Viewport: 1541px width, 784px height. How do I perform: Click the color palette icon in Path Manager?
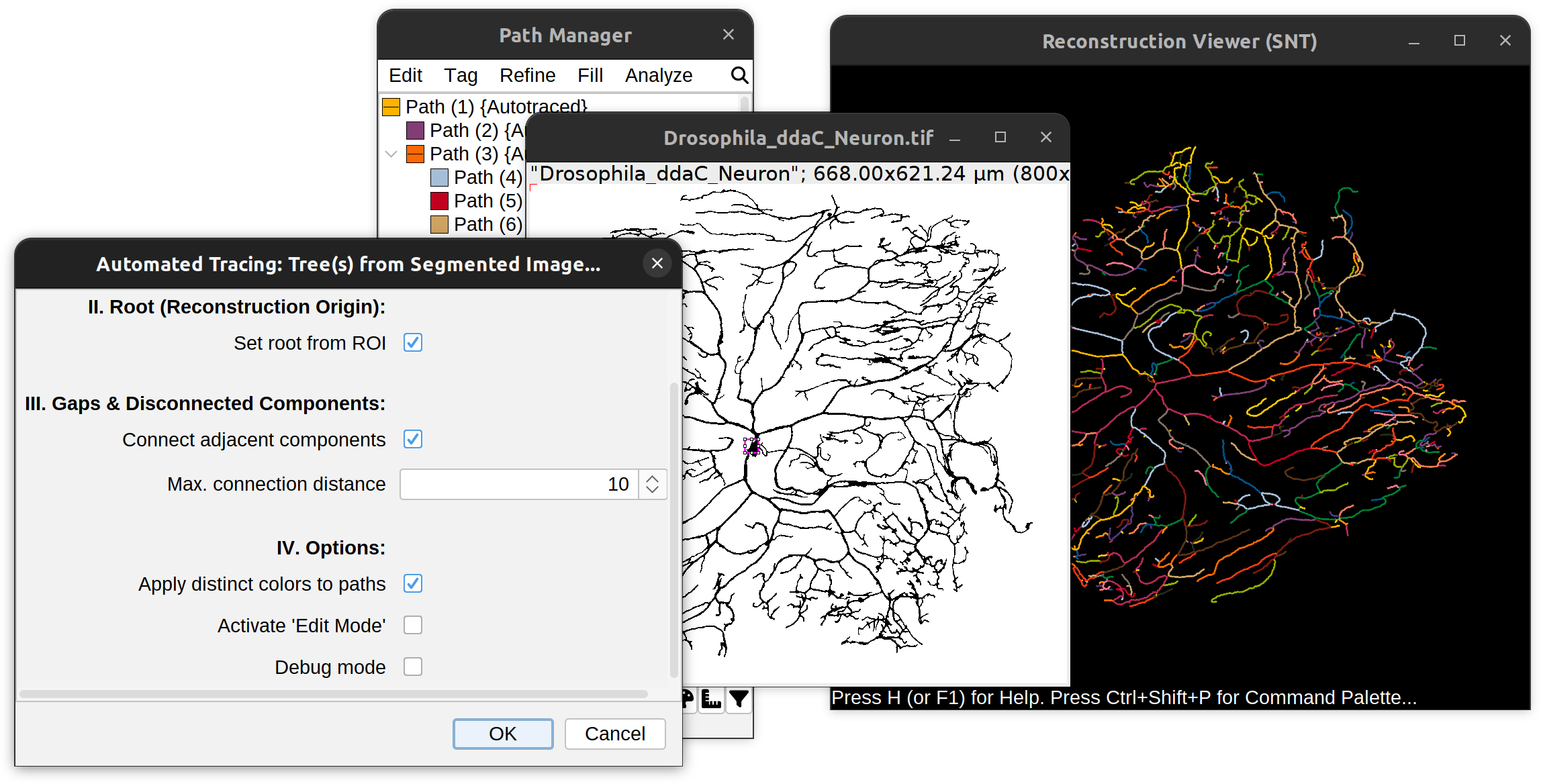pyautogui.click(x=688, y=699)
